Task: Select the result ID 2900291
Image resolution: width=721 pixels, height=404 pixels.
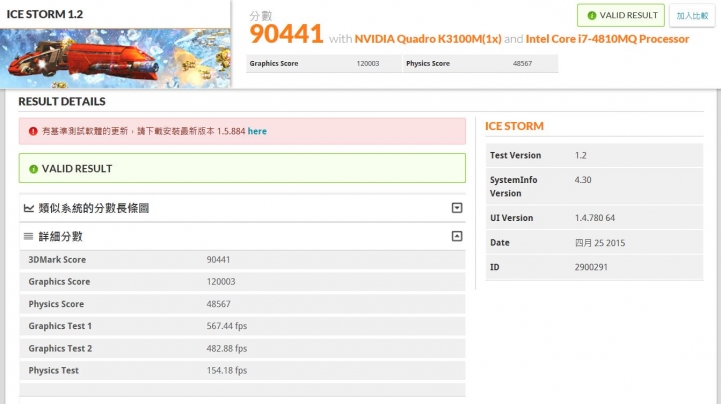Action: (591, 267)
